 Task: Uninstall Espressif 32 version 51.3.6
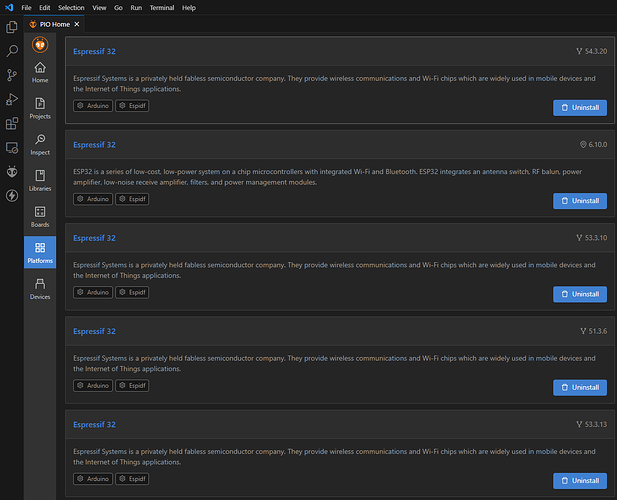point(580,387)
